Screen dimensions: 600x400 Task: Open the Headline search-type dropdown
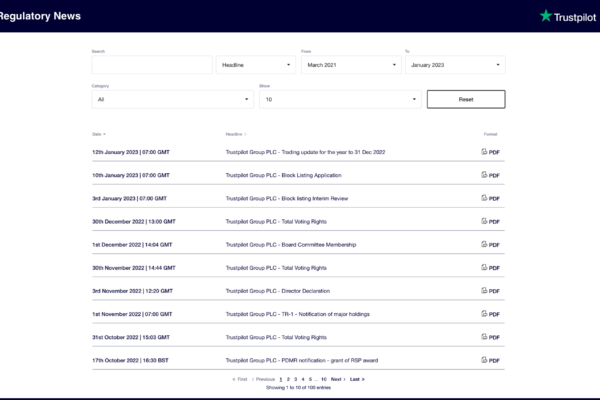coord(256,65)
